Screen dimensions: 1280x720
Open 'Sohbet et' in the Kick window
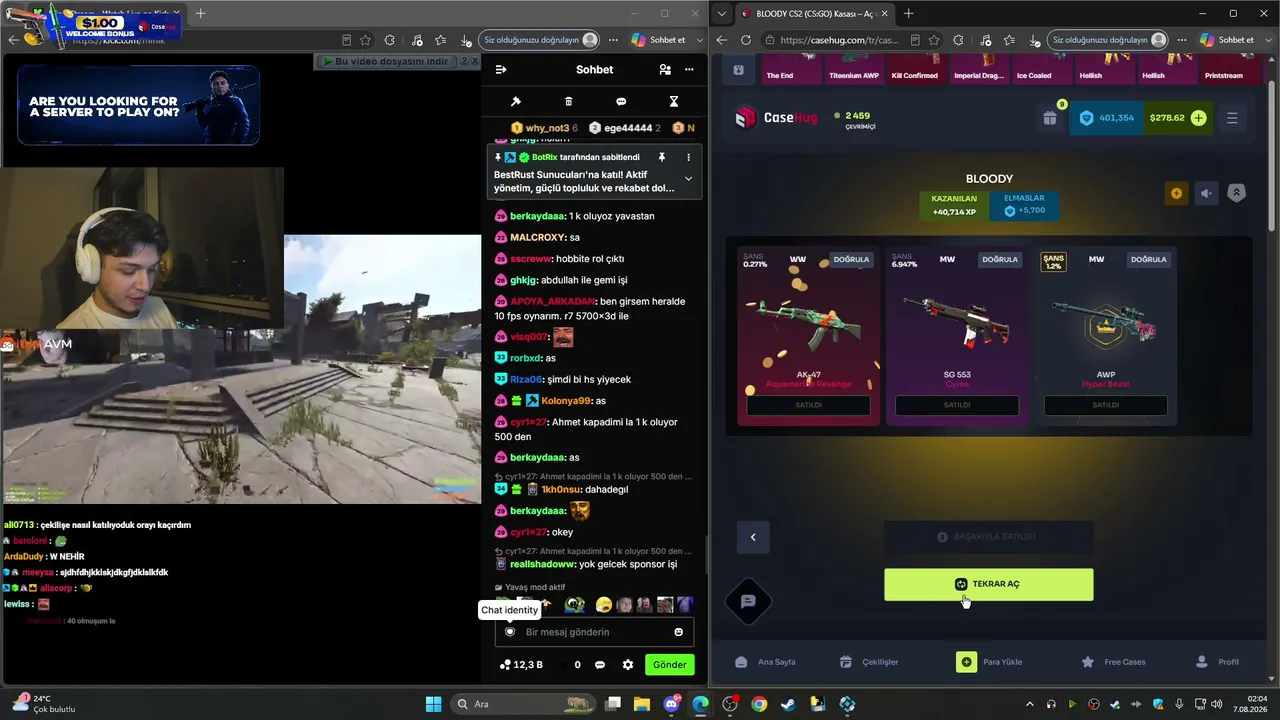(659, 40)
